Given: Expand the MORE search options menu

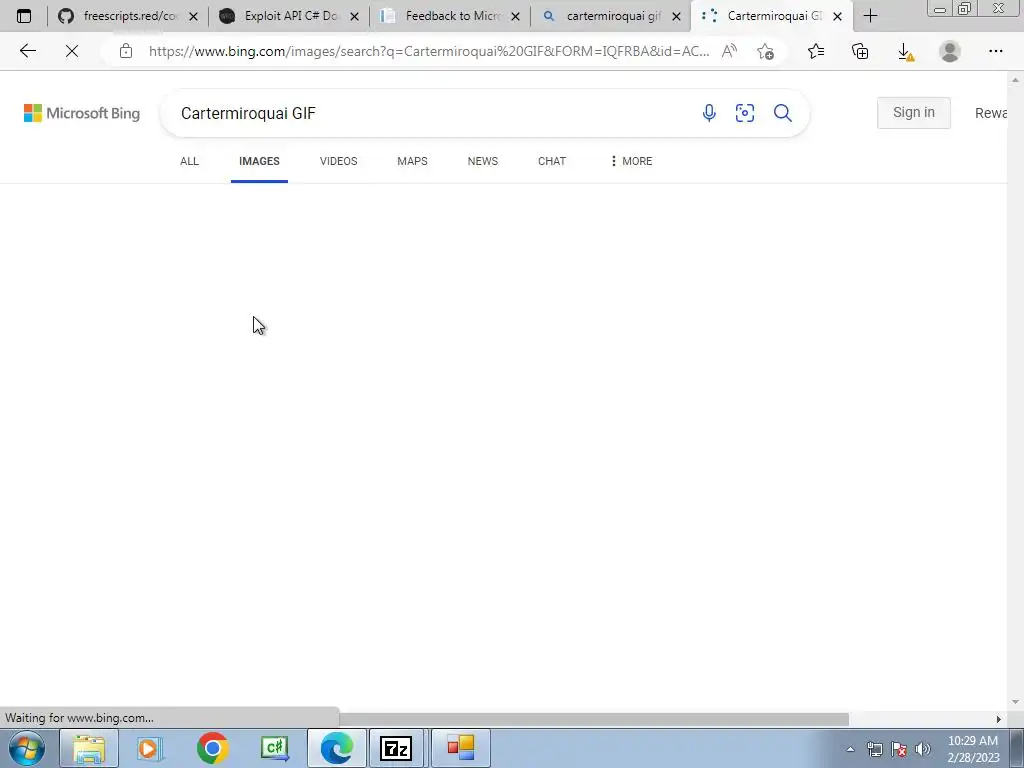Looking at the screenshot, I should point(631,161).
